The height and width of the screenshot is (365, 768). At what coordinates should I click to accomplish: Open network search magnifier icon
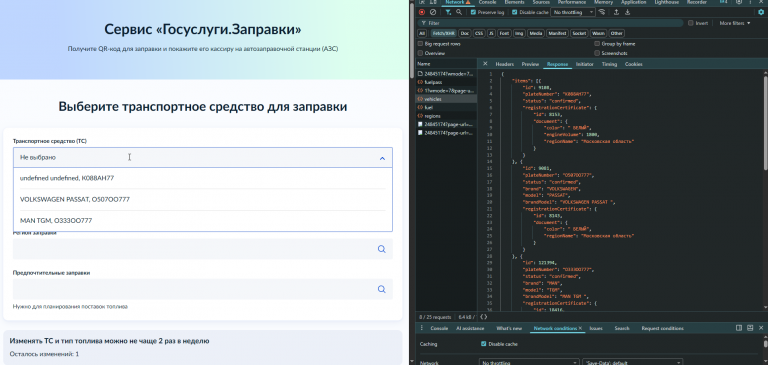(x=459, y=12)
